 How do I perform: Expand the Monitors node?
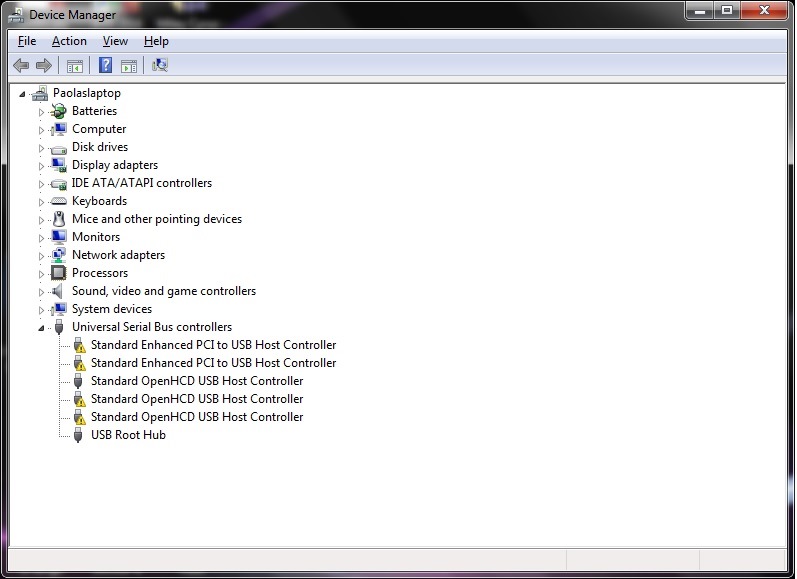(x=41, y=238)
